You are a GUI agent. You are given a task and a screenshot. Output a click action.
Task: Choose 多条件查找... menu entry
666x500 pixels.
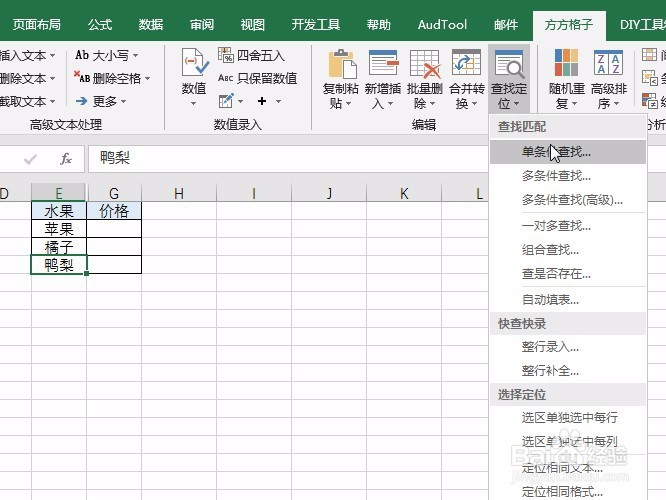(x=568, y=176)
